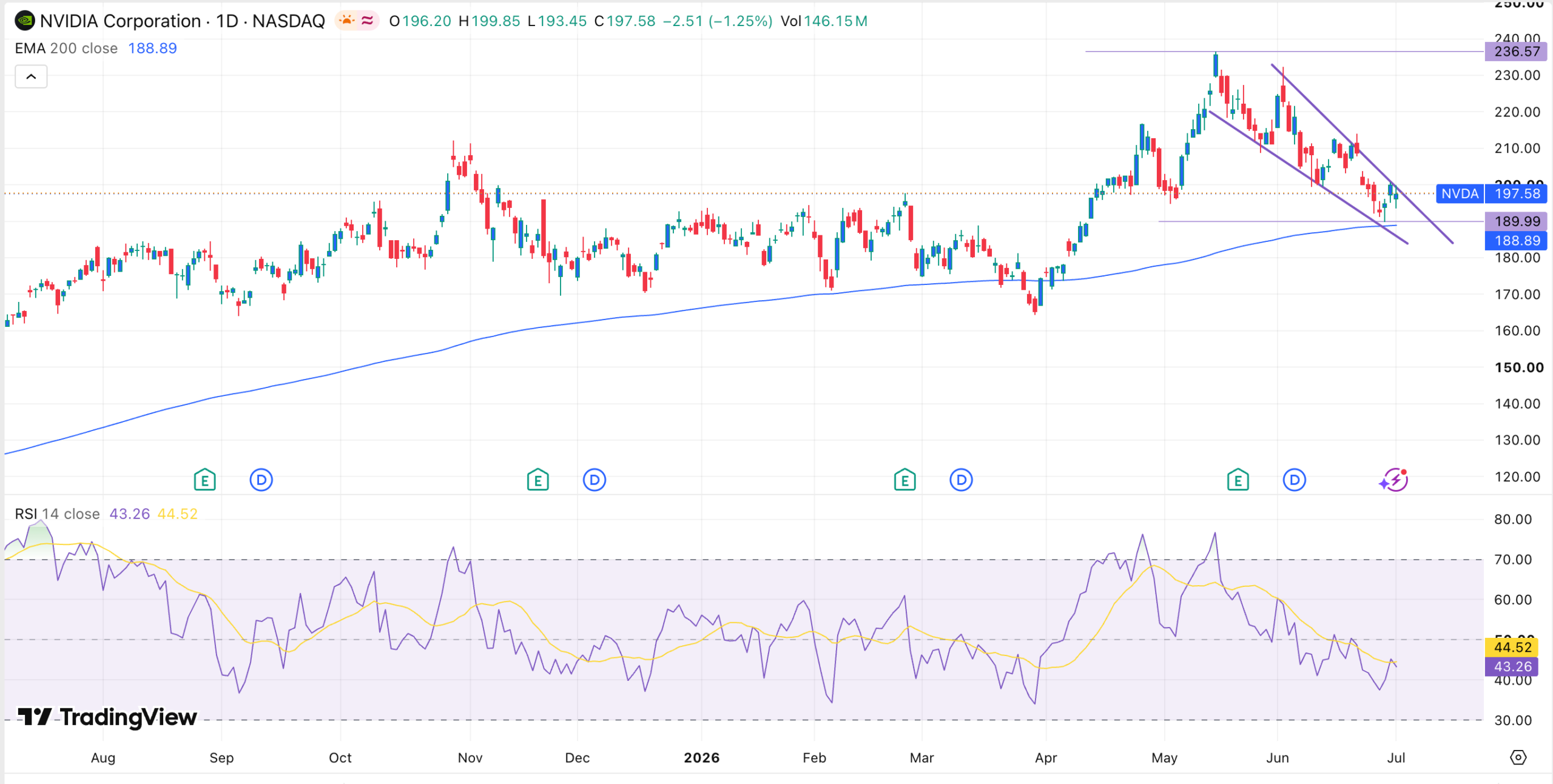Click the blue 188.89 EMA axis label
1553x784 pixels.
1516,241
